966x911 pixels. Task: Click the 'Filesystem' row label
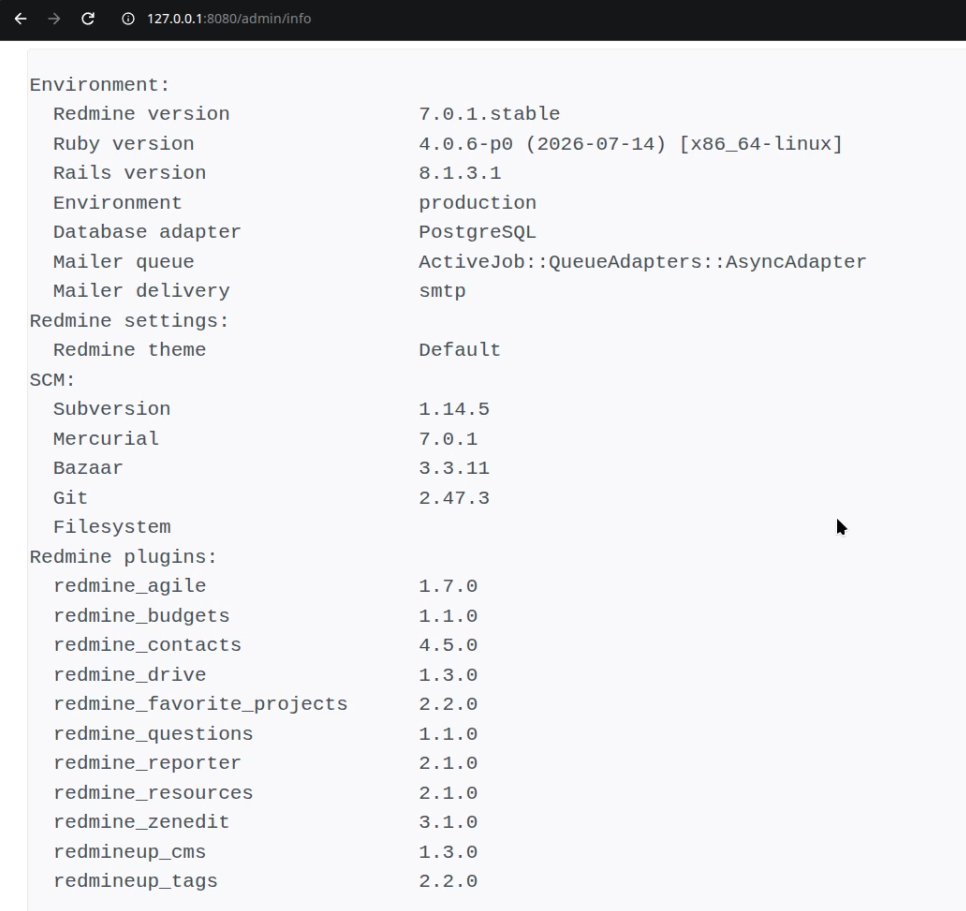pyautogui.click(x=112, y=527)
